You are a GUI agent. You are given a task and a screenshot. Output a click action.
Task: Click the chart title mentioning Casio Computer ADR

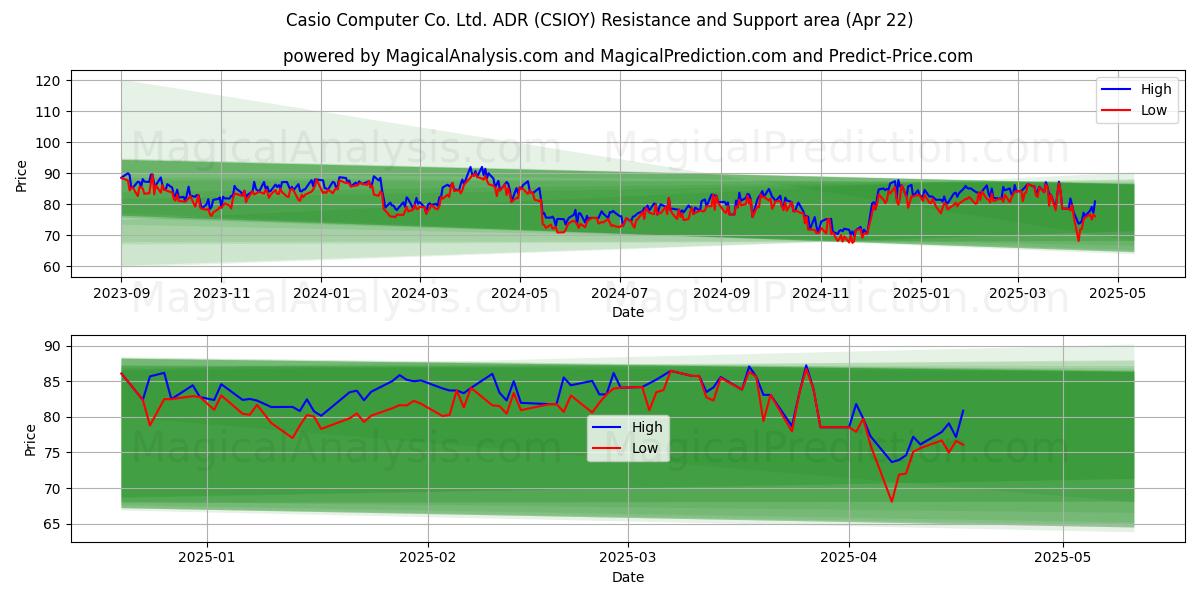pos(599,20)
